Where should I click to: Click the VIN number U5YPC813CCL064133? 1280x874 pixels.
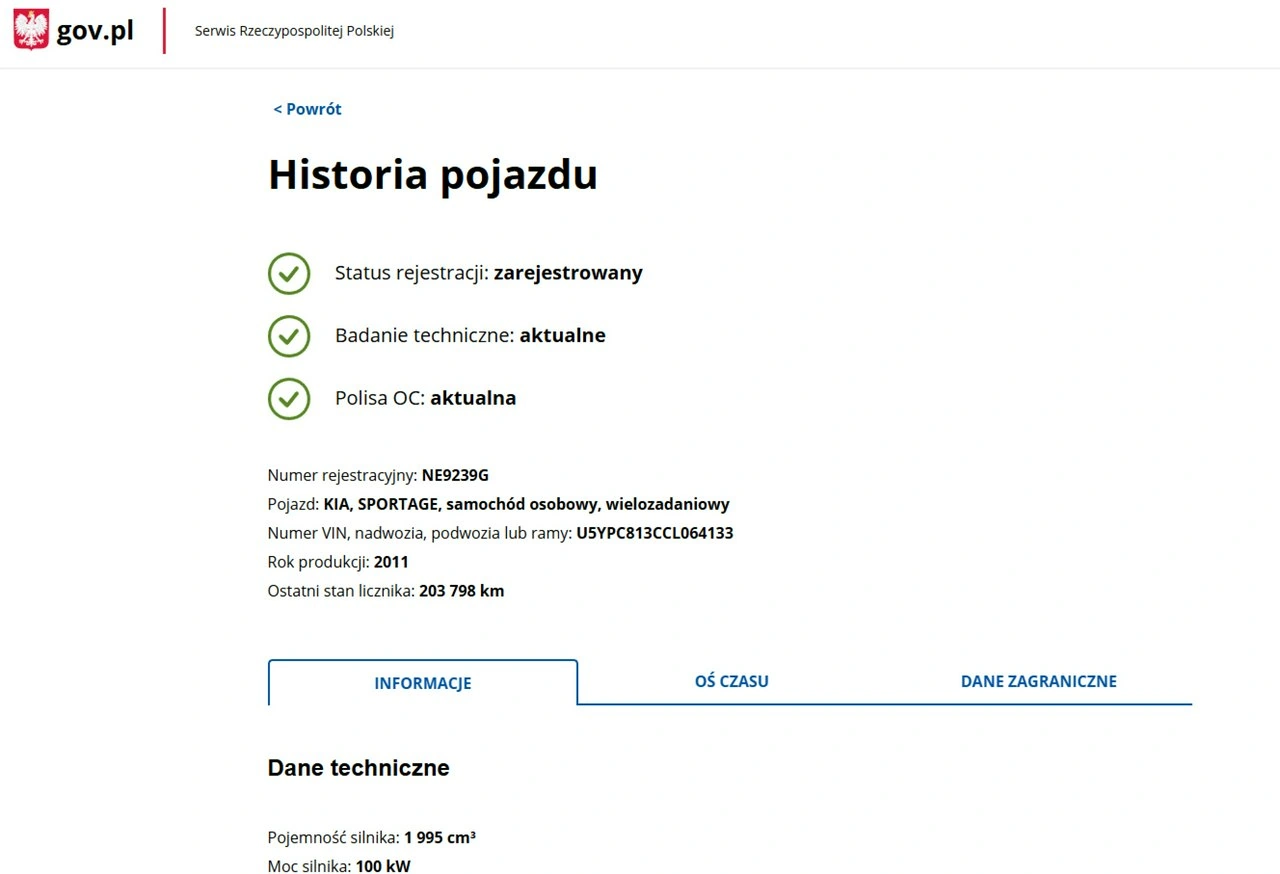tap(654, 533)
